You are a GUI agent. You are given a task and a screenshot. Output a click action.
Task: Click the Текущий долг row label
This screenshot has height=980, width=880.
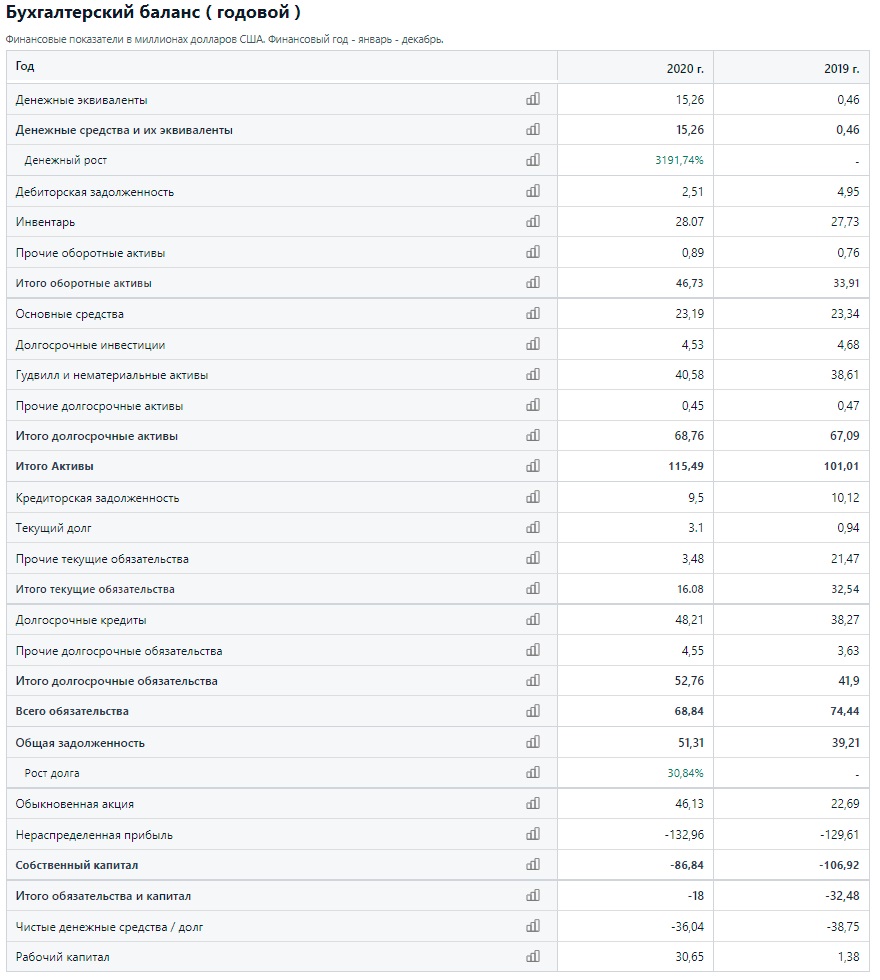coord(53,528)
